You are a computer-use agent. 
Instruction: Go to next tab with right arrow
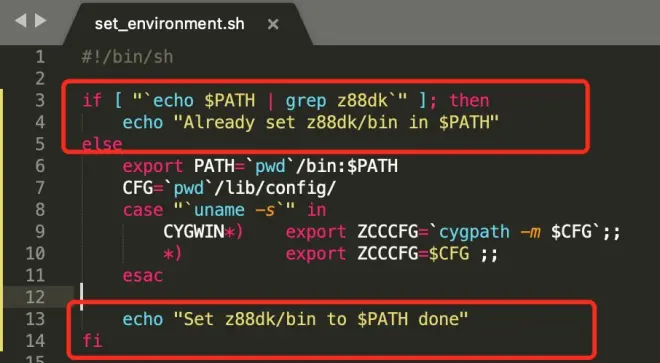(40, 20)
